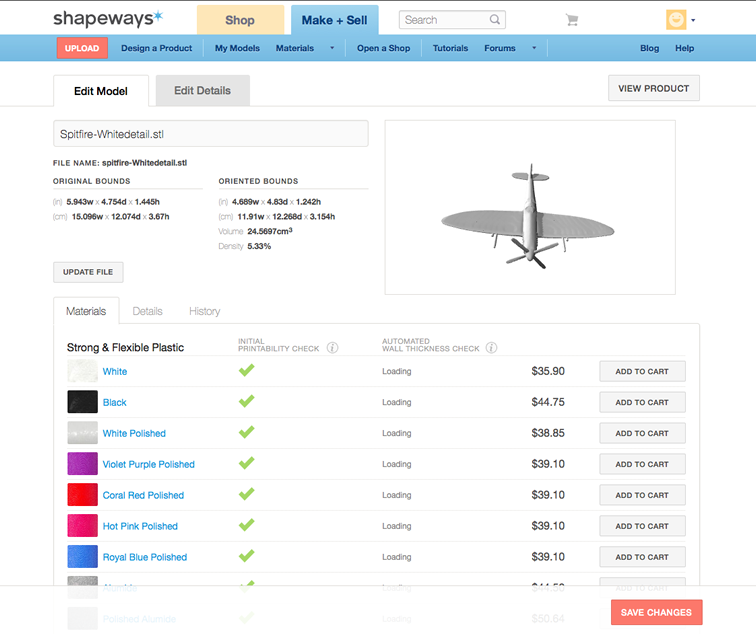Open the Forums nav item
Viewport: 756px width, 634px height.
click(500, 48)
